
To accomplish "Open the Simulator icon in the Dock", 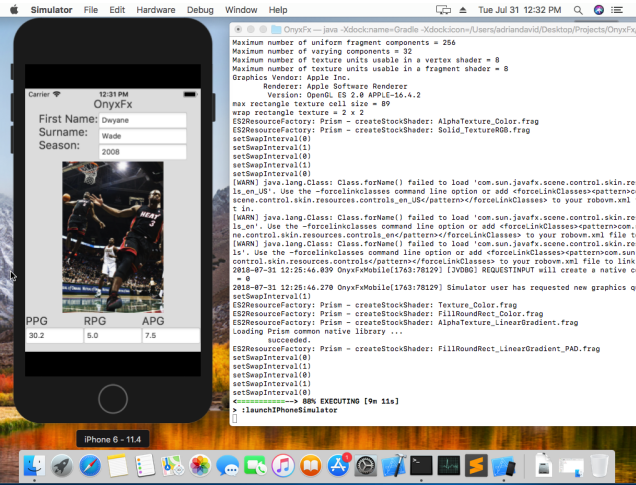I will (504, 466).
